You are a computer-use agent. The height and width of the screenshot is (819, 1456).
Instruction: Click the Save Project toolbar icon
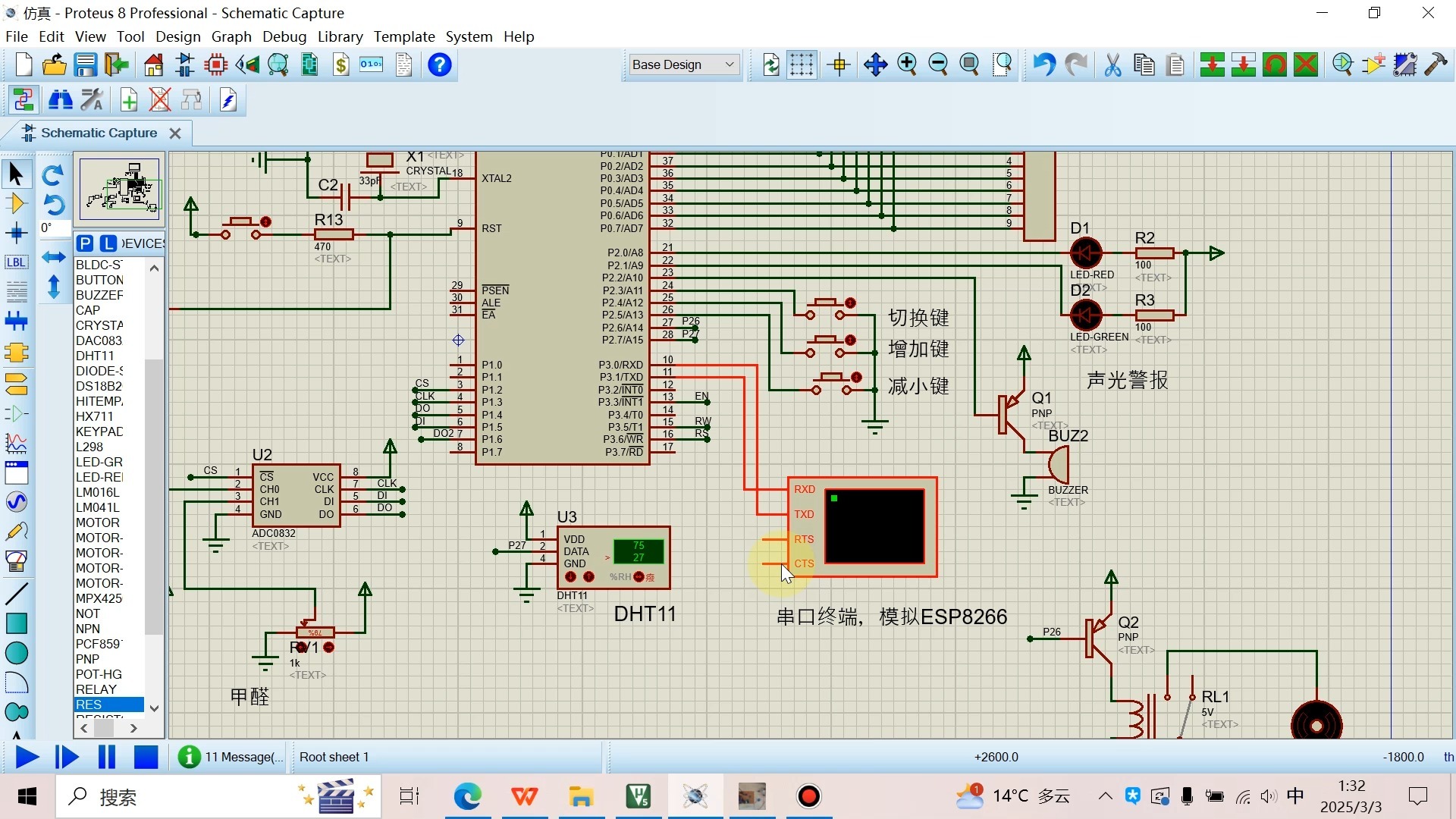coord(85,65)
